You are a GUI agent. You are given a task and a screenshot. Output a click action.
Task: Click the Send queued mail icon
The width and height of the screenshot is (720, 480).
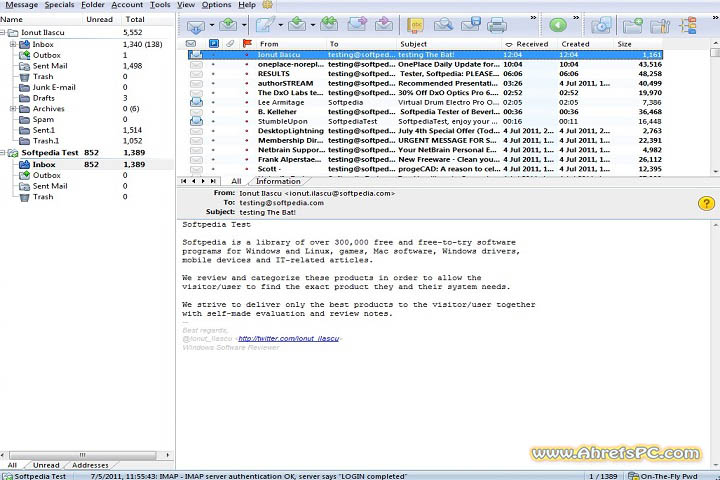(228, 25)
